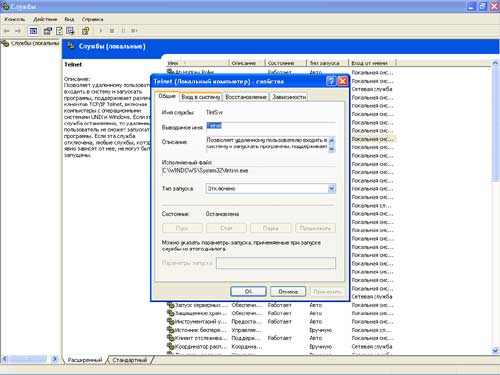The width and height of the screenshot is (500, 375).
Task: Close the Telnet properties dialog with X
Action: (343, 81)
